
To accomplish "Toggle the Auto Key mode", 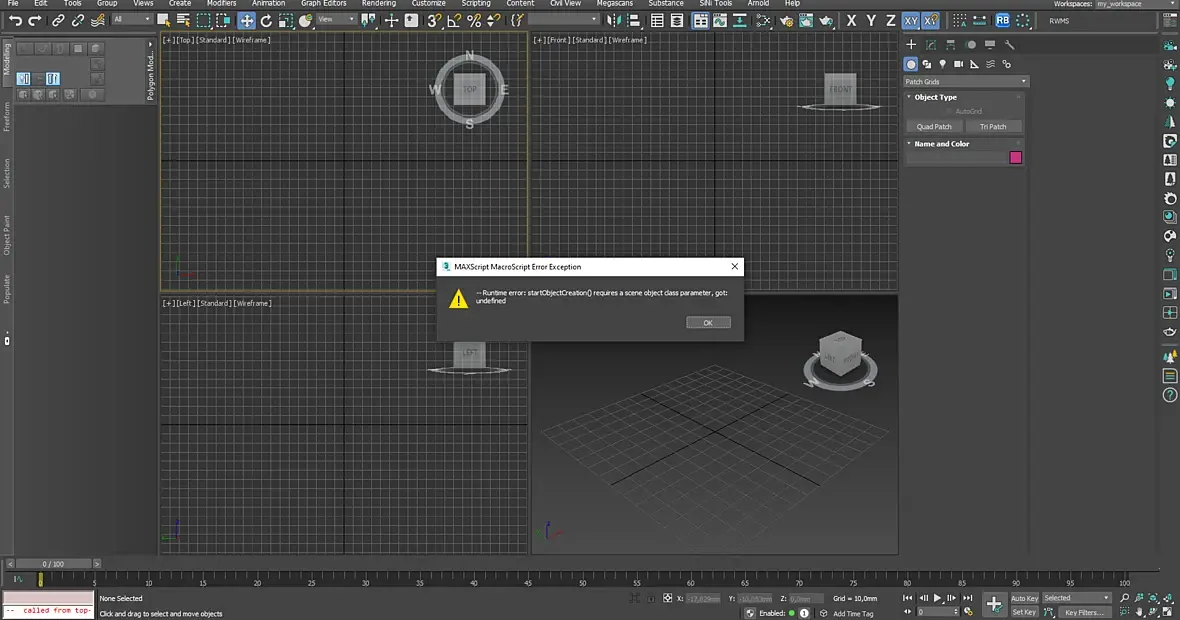I will click(x=1023, y=598).
